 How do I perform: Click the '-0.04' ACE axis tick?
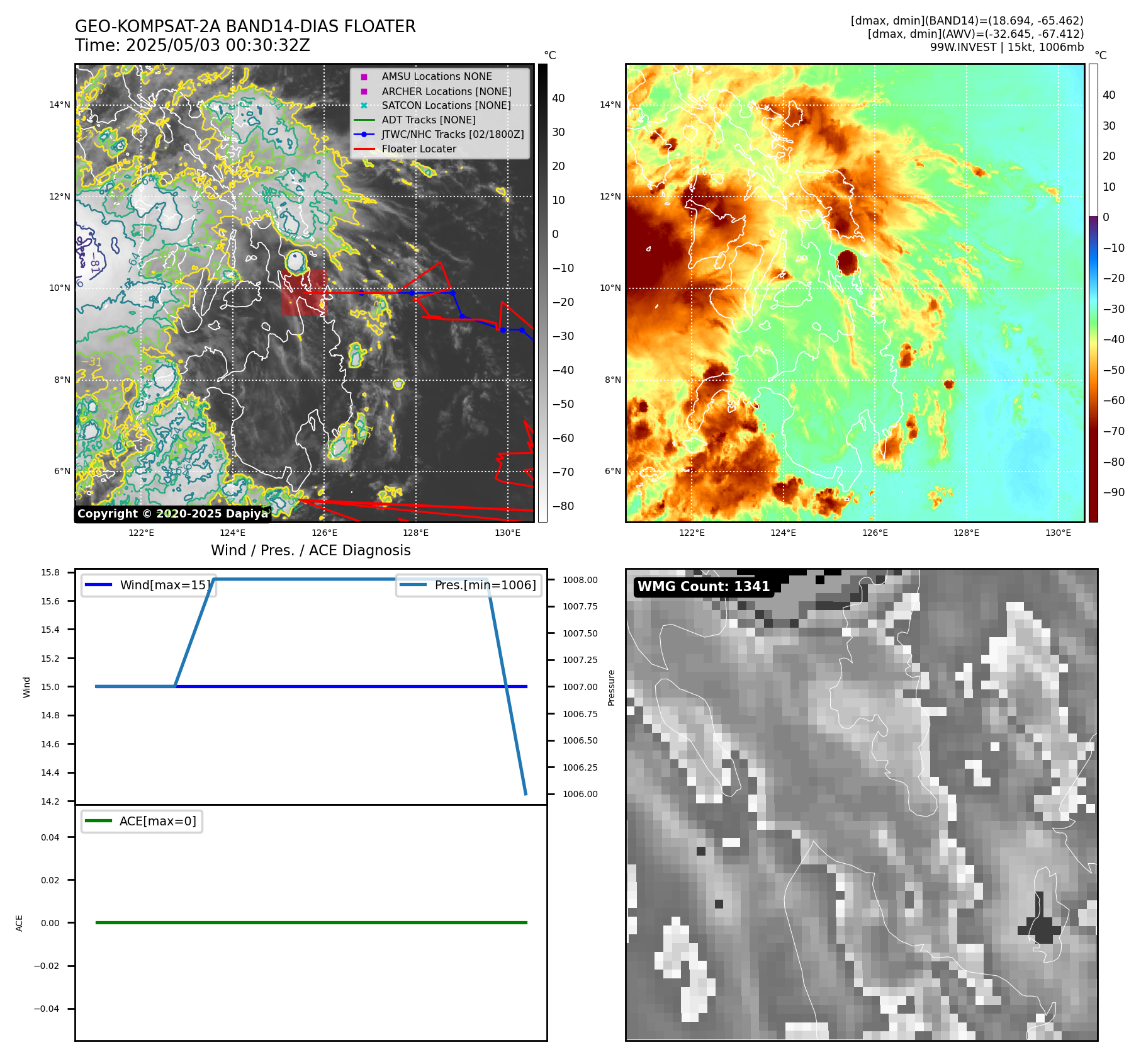(x=47, y=1009)
